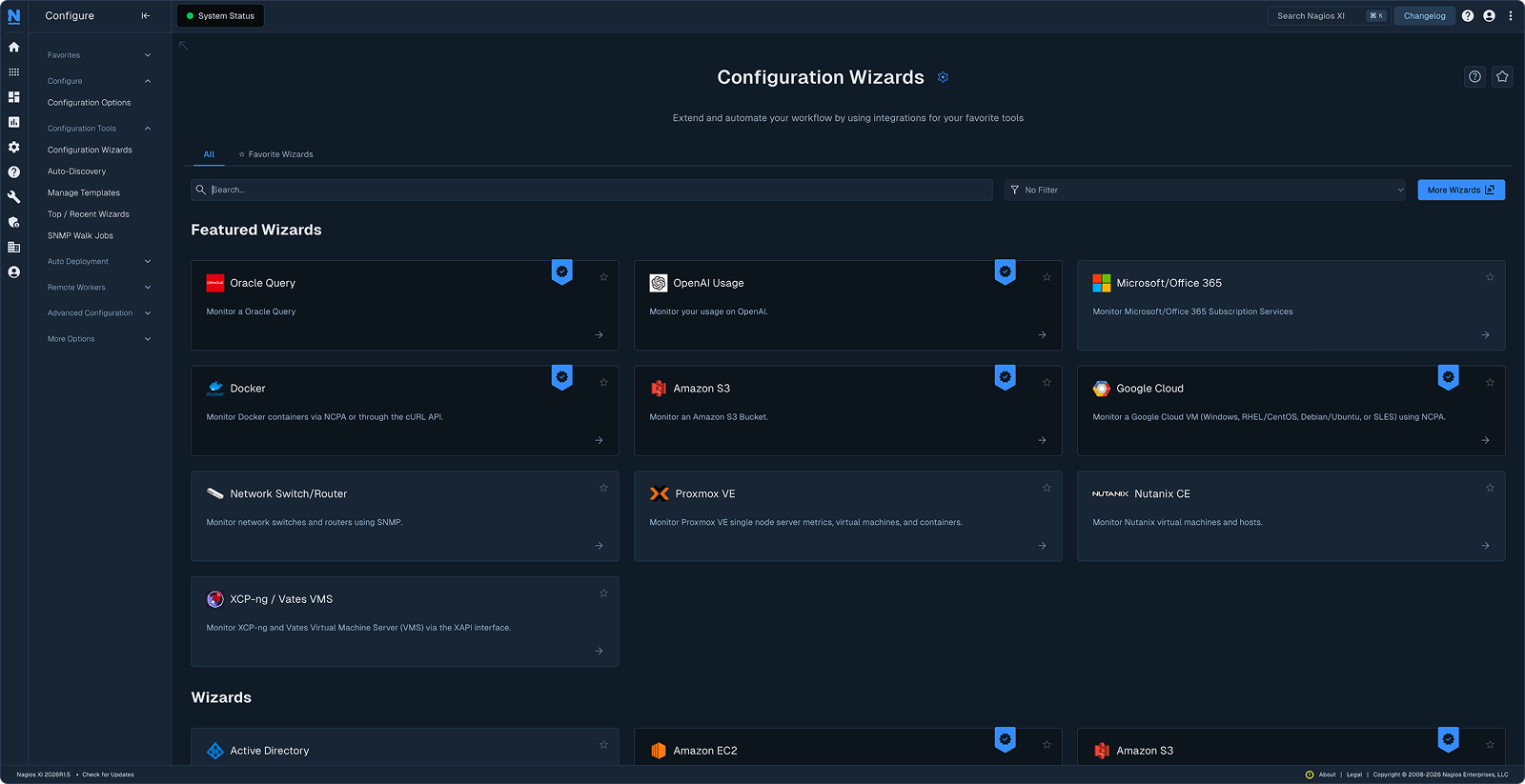Open Google Cloud wizard arrow
Screen dimensions: 1525x784
1485,440
